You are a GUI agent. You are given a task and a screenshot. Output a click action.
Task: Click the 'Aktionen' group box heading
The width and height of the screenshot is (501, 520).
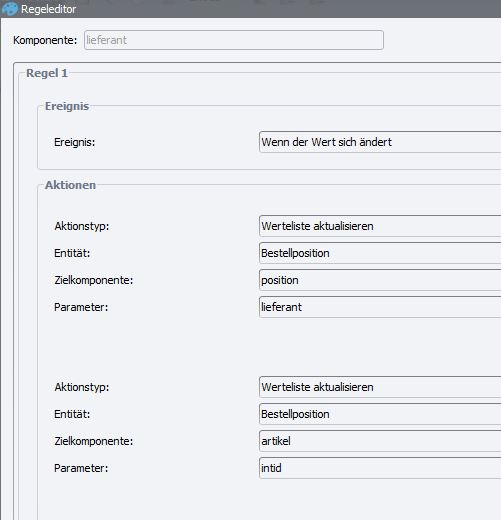[70, 185]
